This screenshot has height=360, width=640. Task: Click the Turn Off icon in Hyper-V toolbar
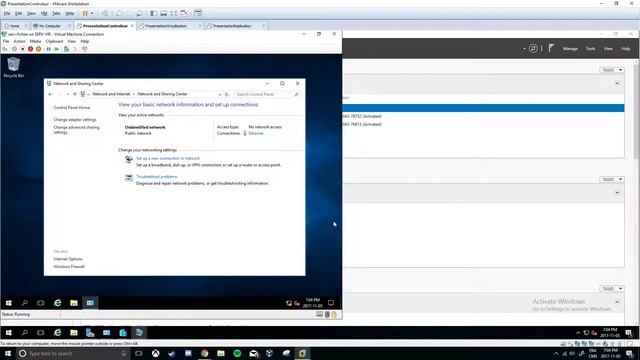point(22,49)
